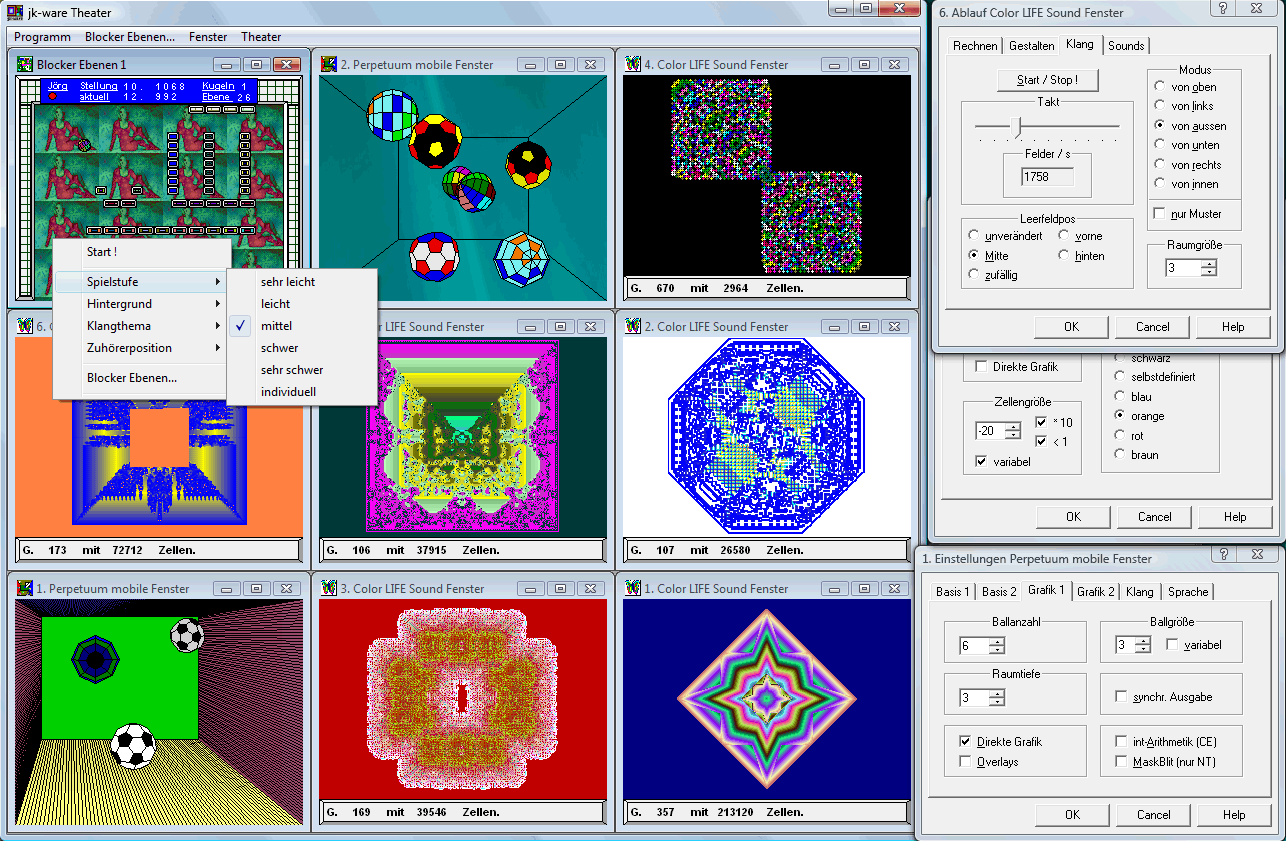Open the Sprache tab
This screenshot has width=1286, height=841.
coord(1188,592)
